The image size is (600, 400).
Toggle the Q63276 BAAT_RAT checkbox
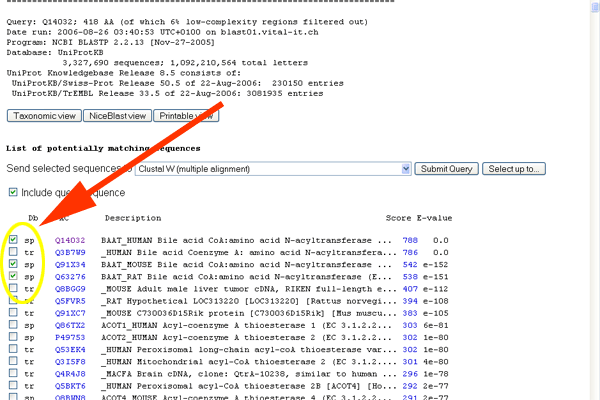click(13, 275)
